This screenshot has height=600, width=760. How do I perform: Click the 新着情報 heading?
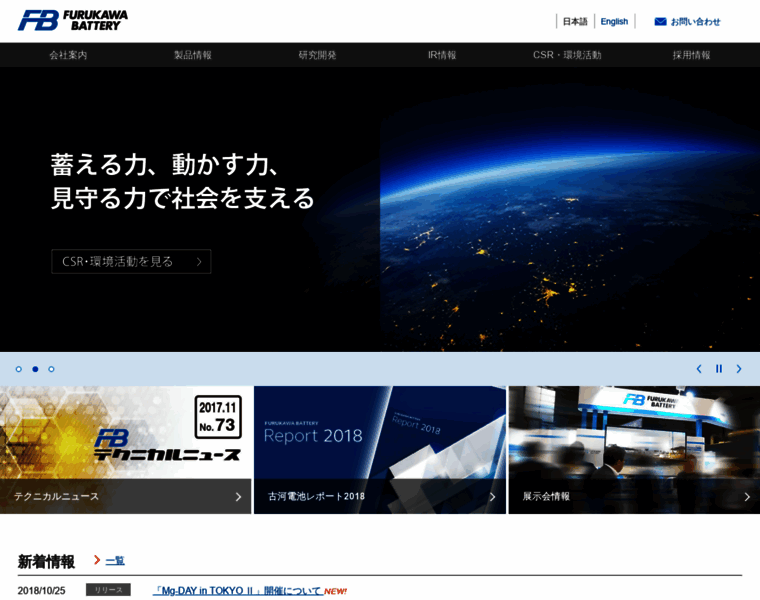coord(47,562)
